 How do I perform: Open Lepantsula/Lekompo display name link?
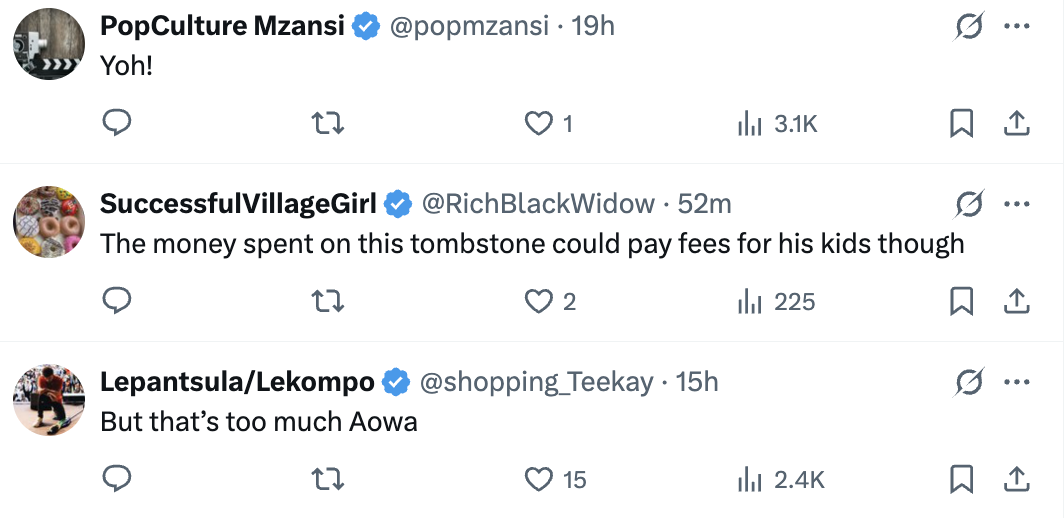238,381
